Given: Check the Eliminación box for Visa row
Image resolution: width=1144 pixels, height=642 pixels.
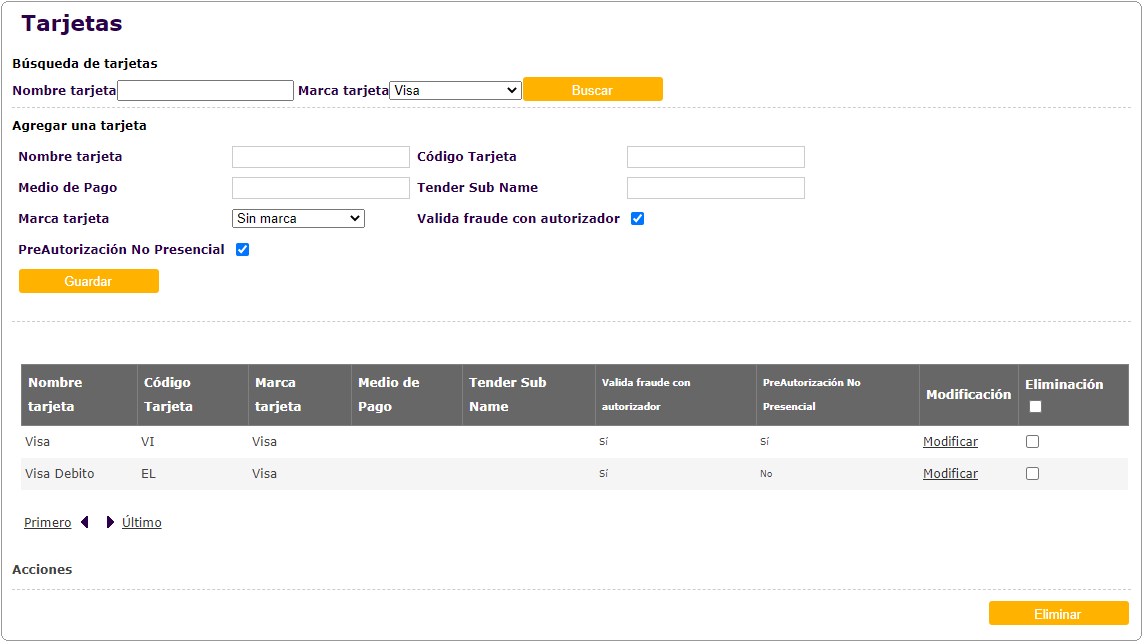Looking at the screenshot, I should 1033,441.
